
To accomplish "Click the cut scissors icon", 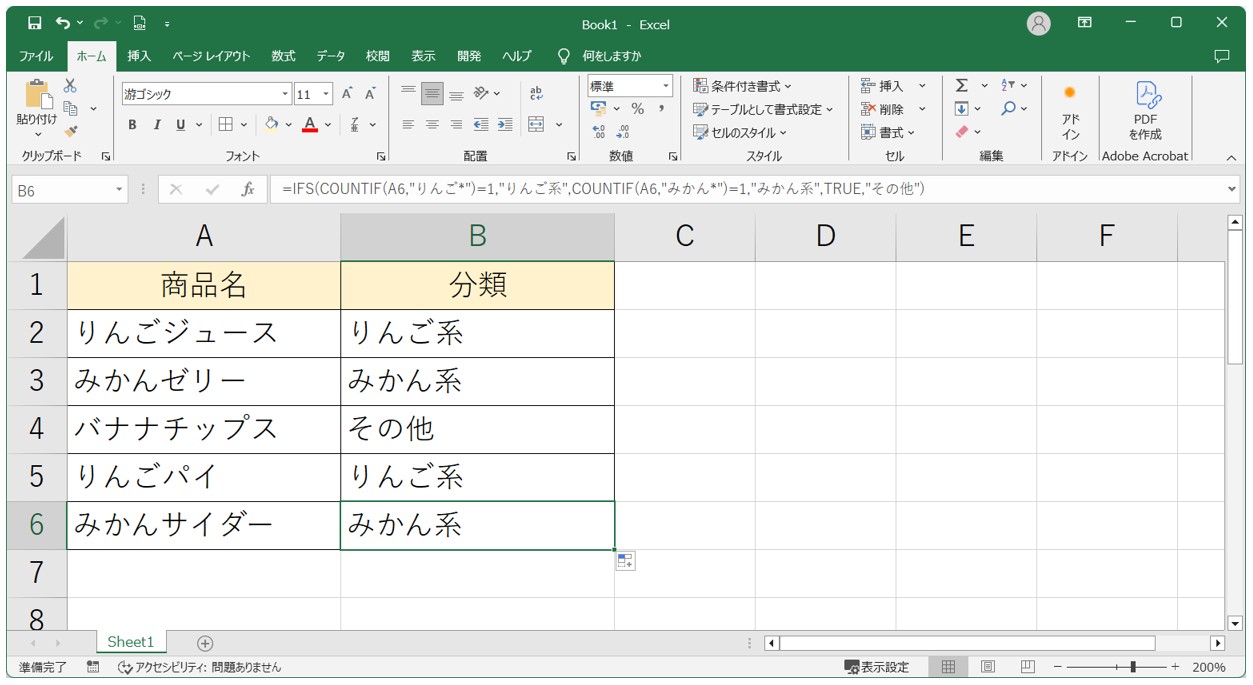I will pyautogui.click(x=70, y=87).
